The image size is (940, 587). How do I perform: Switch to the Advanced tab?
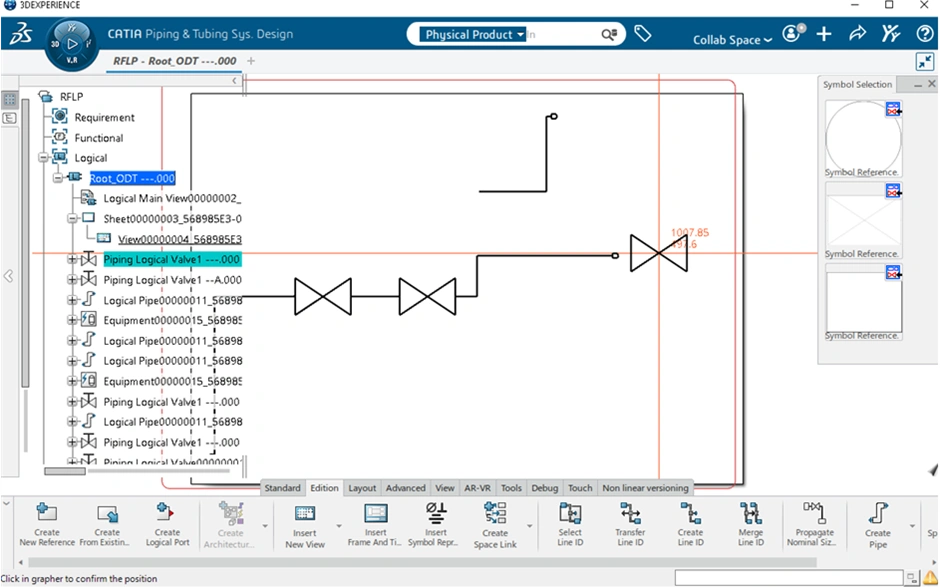(x=405, y=488)
